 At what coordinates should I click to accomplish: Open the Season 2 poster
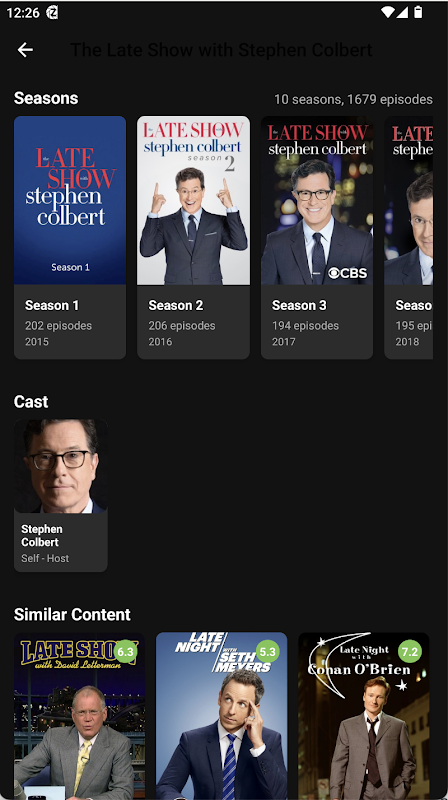pos(193,200)
